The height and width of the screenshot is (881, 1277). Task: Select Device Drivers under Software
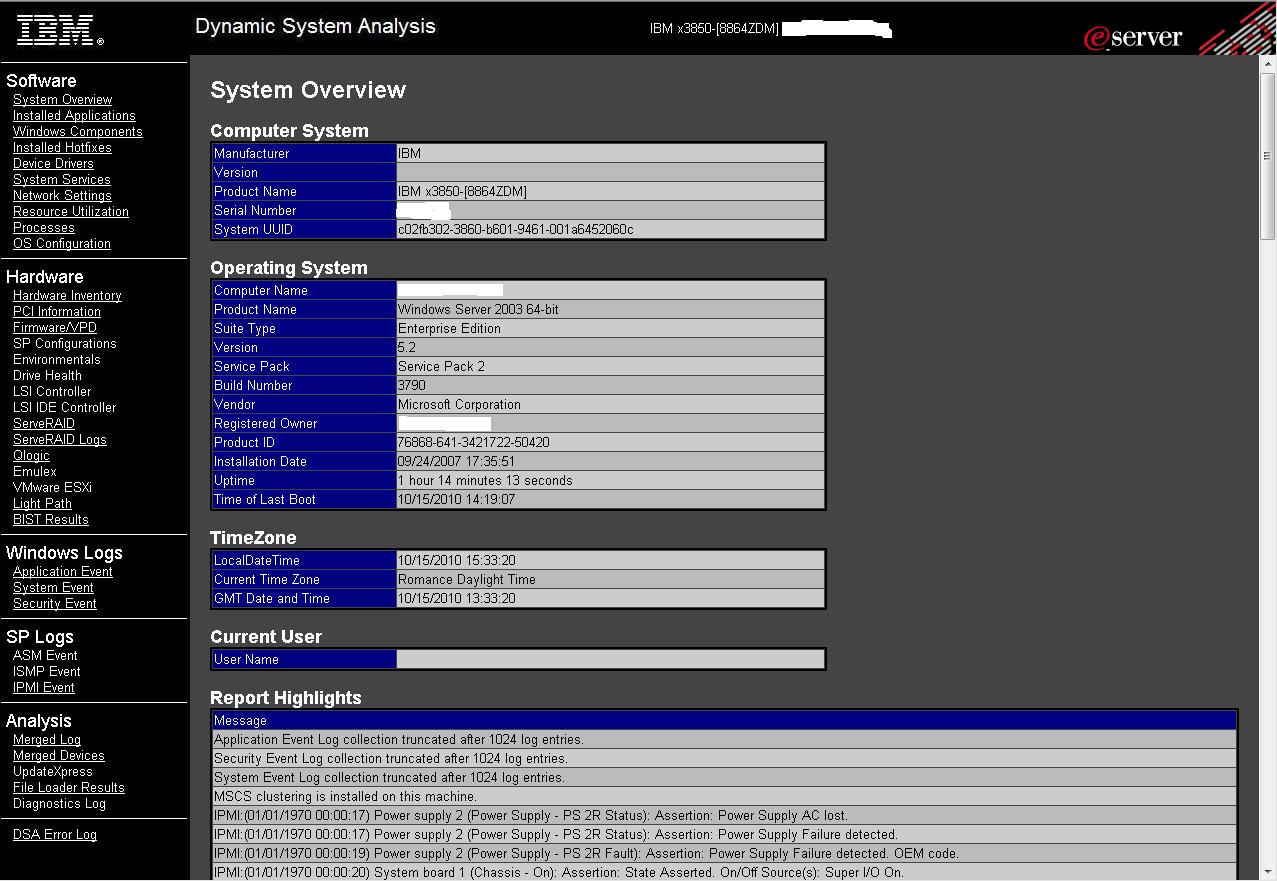click(52, 163)
